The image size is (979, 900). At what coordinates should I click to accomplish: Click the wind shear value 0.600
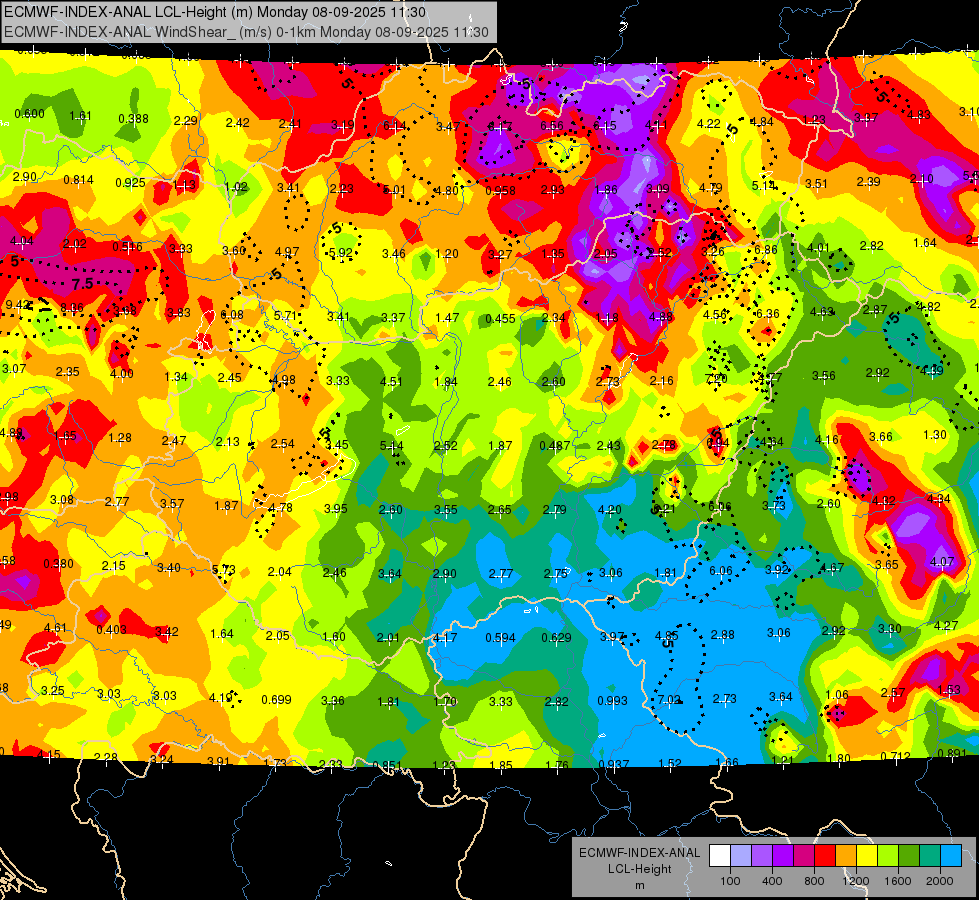click(x=29, y=114)
